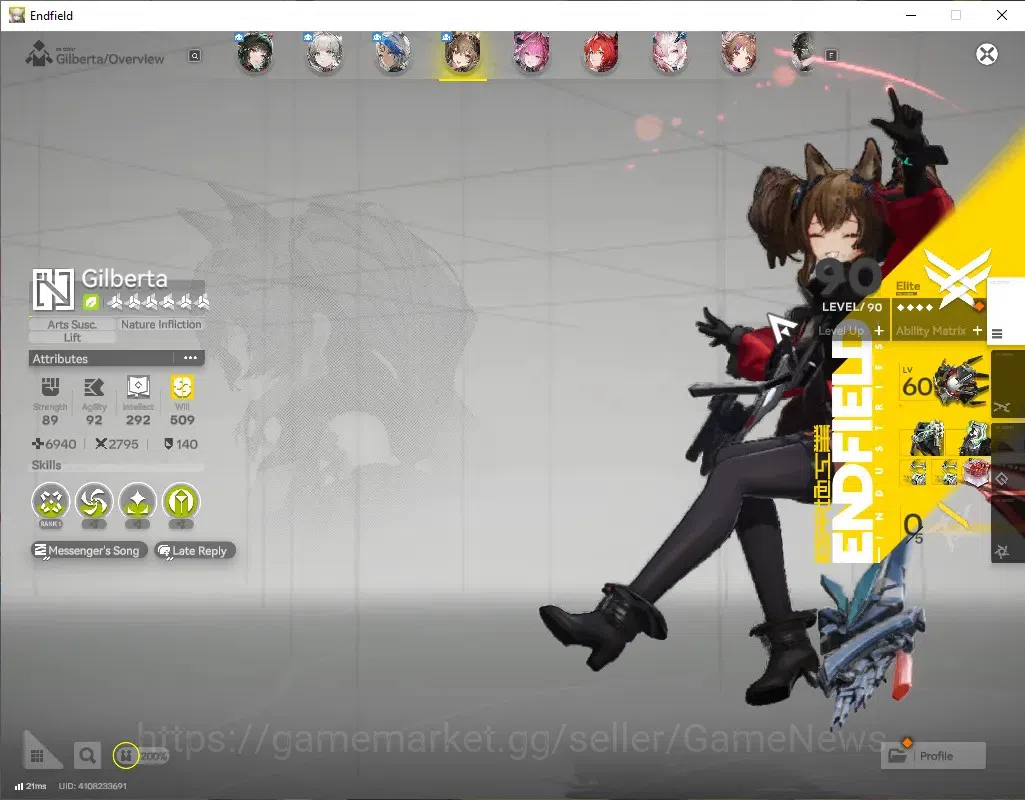Select the white-haired operator portrait
Screen dimensions: 1025x800
point(324,54)
